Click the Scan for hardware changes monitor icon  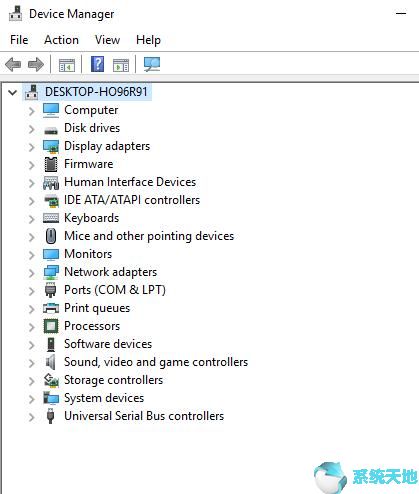[152, 64]
